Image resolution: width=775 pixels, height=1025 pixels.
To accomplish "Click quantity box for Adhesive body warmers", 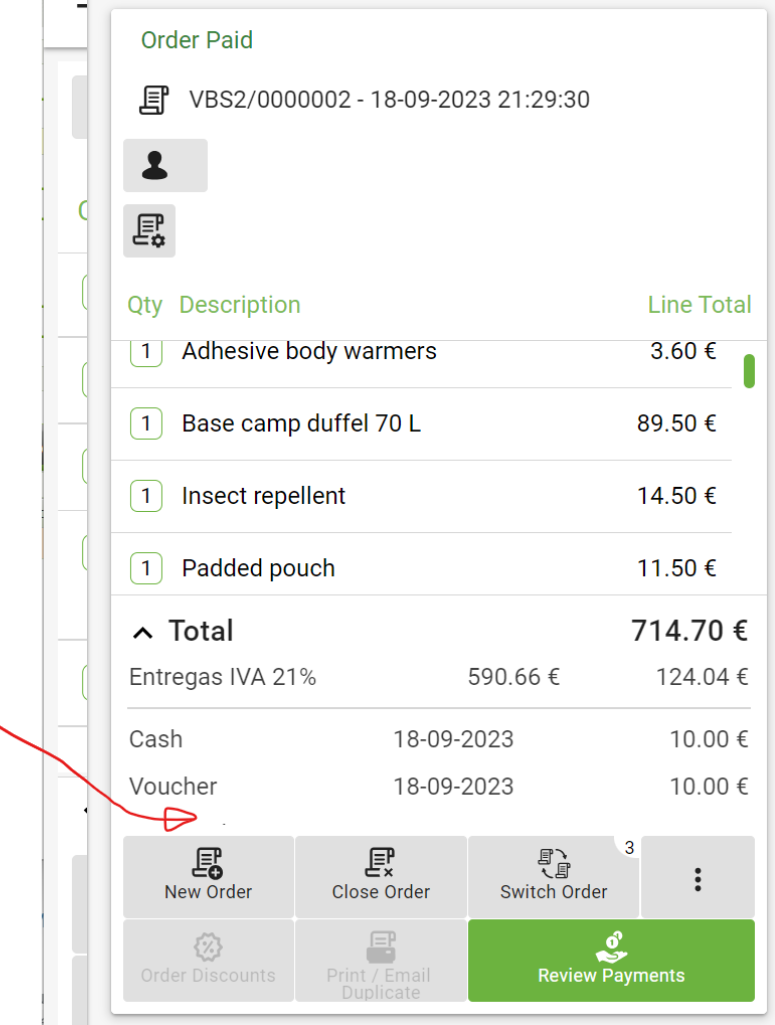I will tap(146, 352).
